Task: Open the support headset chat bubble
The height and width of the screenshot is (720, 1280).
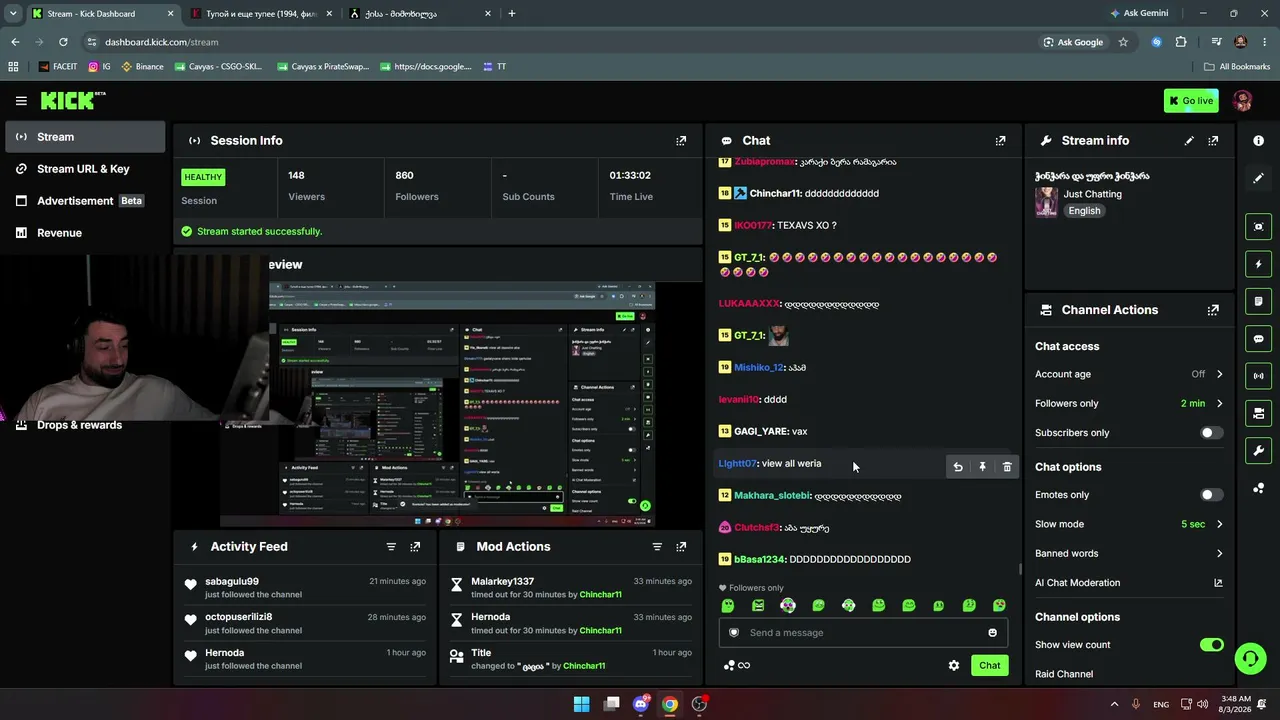Action: 1250,658
